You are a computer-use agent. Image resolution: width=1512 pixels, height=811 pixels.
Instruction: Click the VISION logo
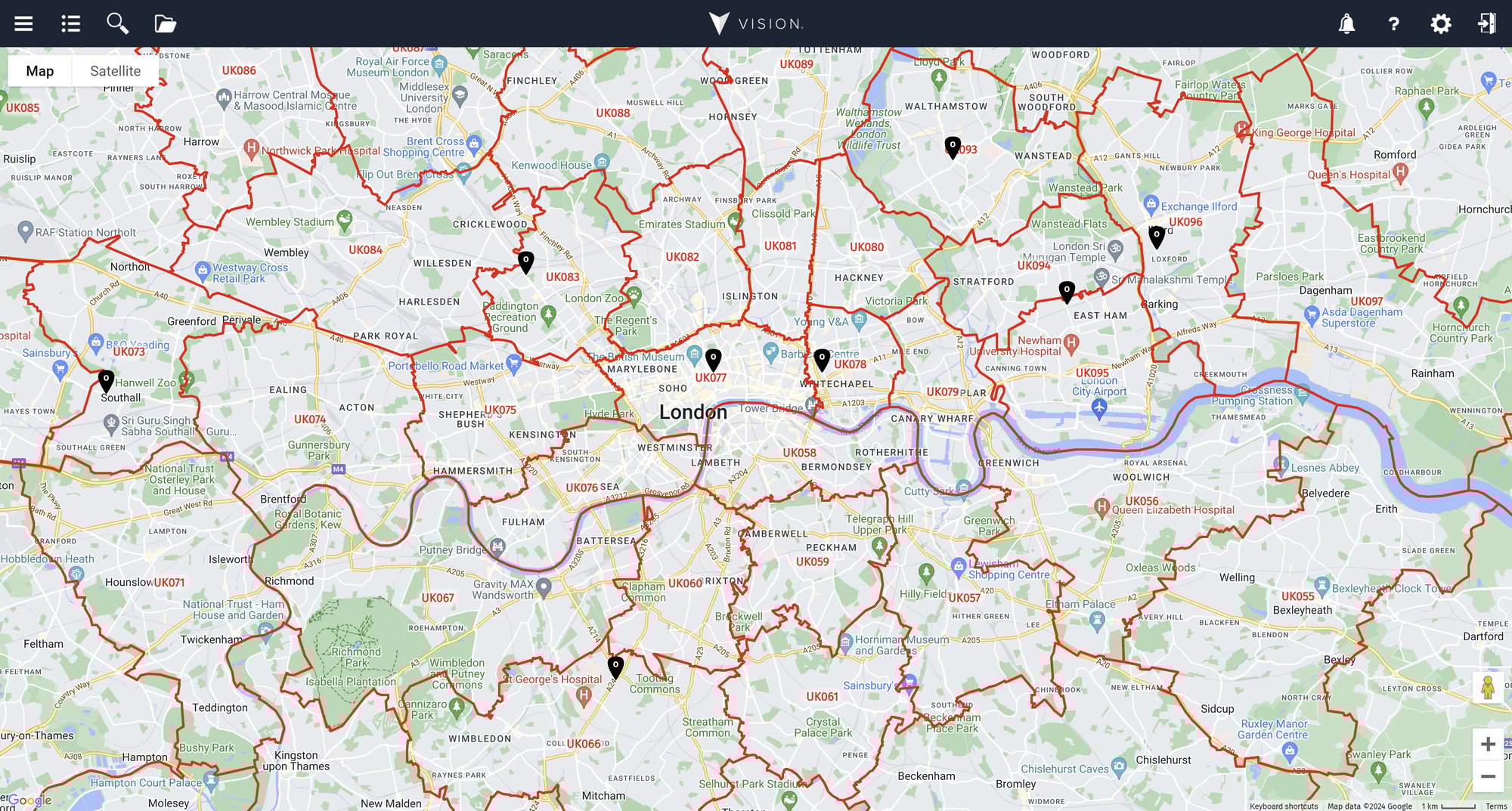[756, 23]
